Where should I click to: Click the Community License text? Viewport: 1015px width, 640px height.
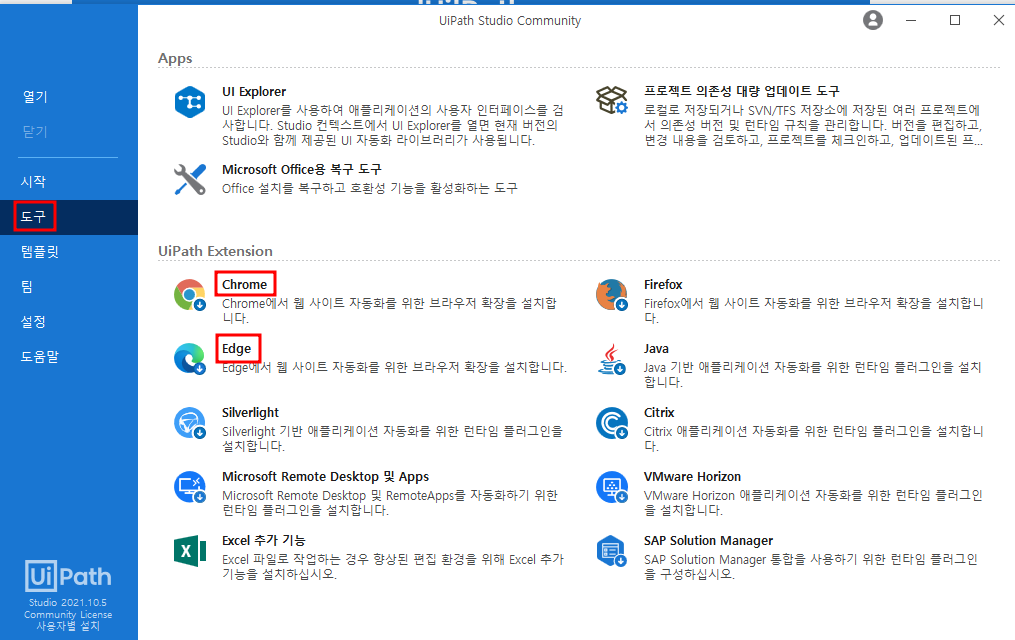(68, 615)
